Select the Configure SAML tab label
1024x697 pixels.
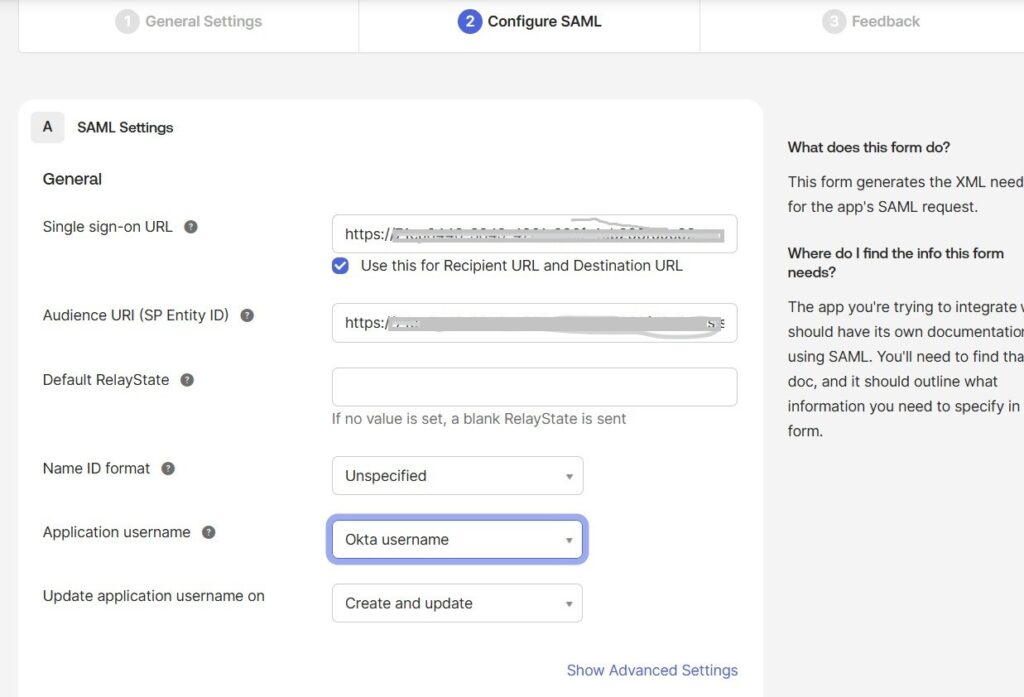click(x=544, y=21)
